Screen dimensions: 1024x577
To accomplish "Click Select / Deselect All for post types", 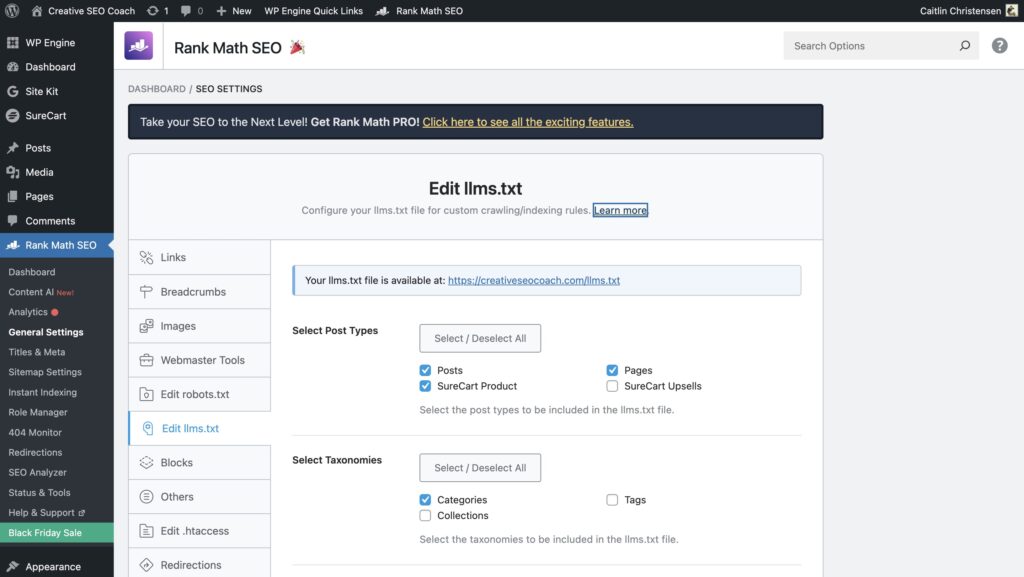I will (x=480, y=338).
